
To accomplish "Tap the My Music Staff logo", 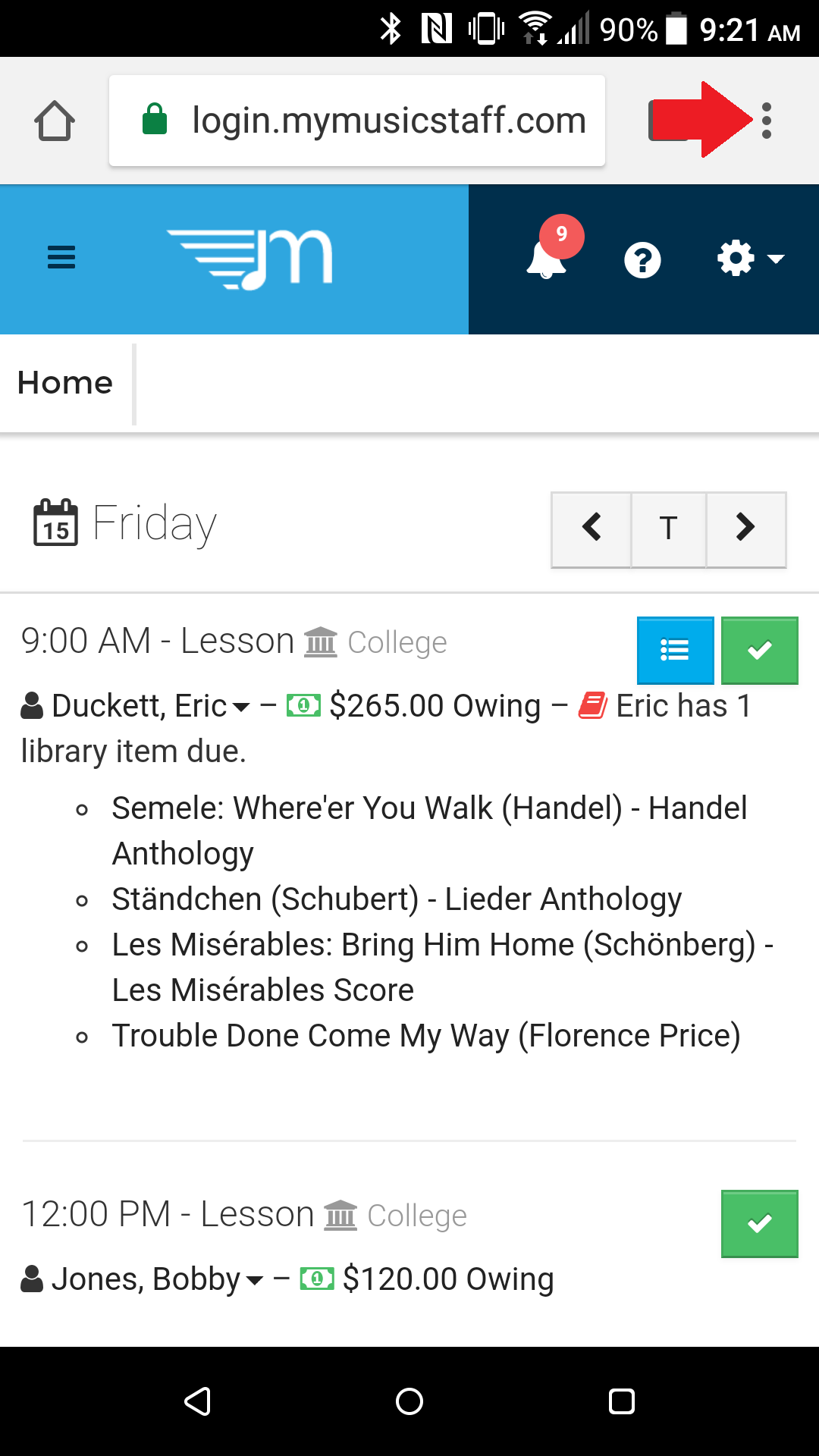I will point(250,259).
